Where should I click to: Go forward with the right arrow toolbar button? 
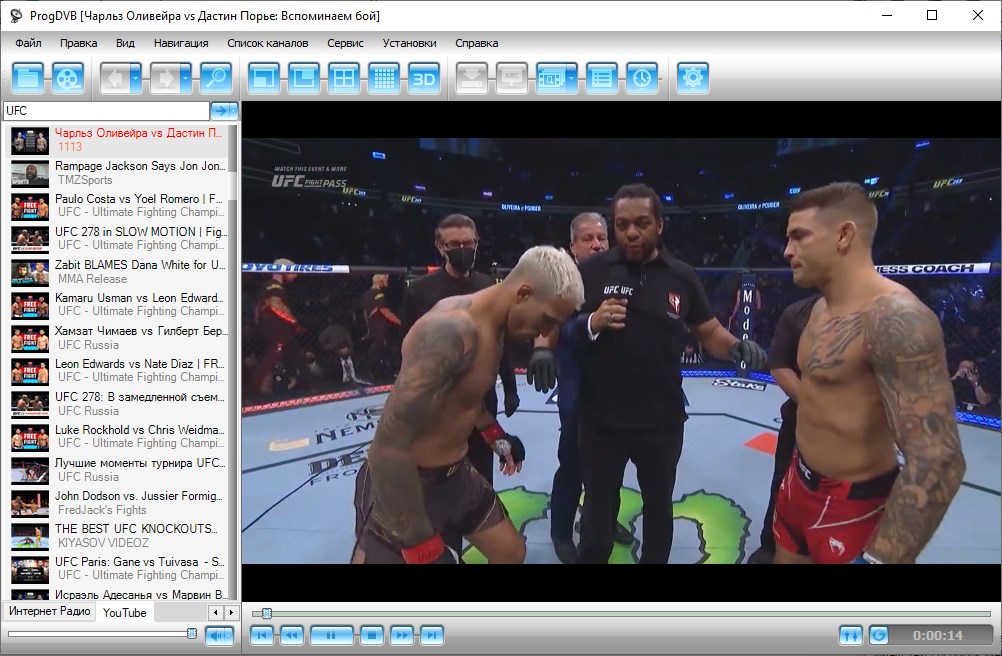coord(165,78)
